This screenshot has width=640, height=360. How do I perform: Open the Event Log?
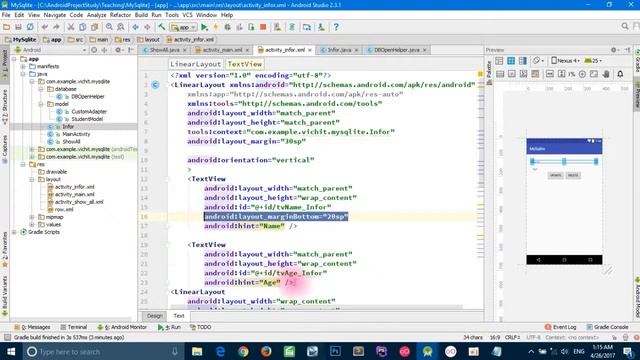(x=560, y=327)
